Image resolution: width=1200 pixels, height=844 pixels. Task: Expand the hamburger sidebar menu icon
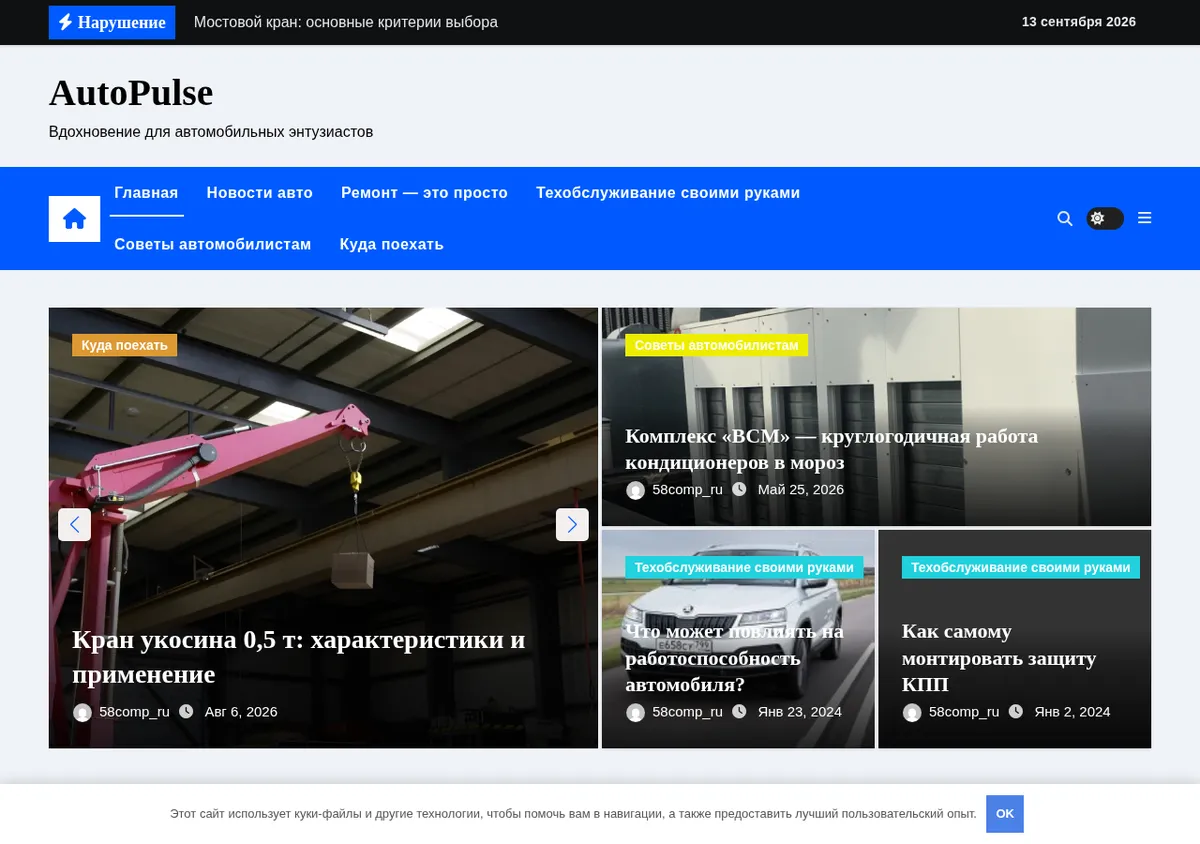(1145, 218)
